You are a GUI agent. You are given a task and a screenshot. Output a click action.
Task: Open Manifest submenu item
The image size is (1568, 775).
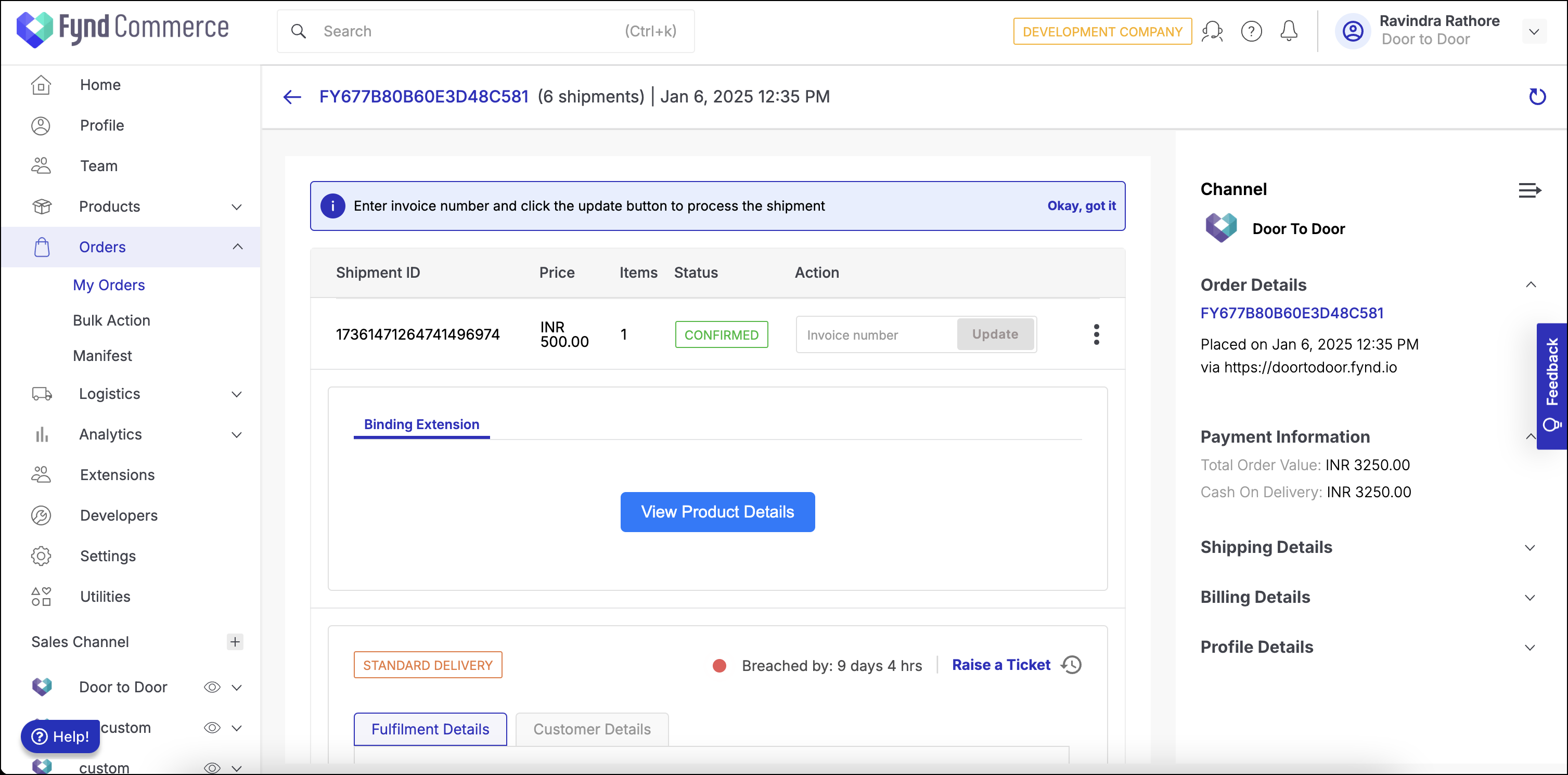click(102, 356)
